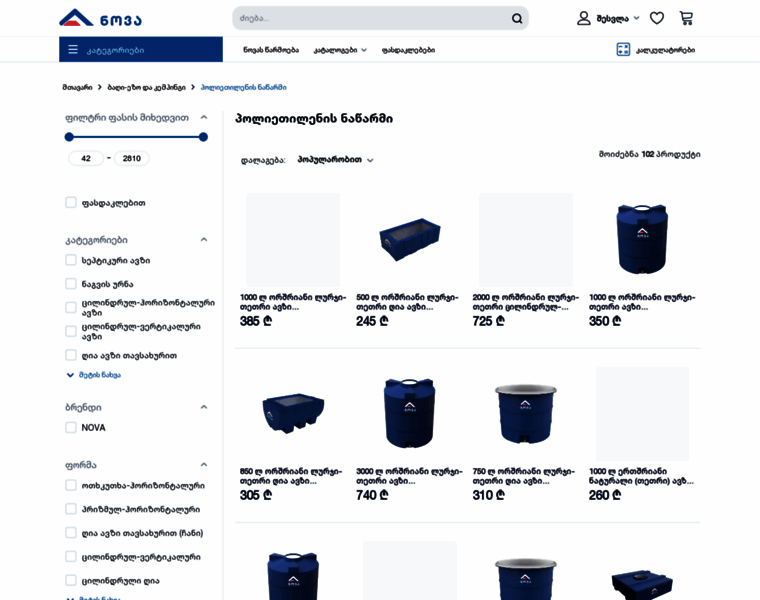
Task: Click the მთავარი breadcrumb link
Action: 77,88
